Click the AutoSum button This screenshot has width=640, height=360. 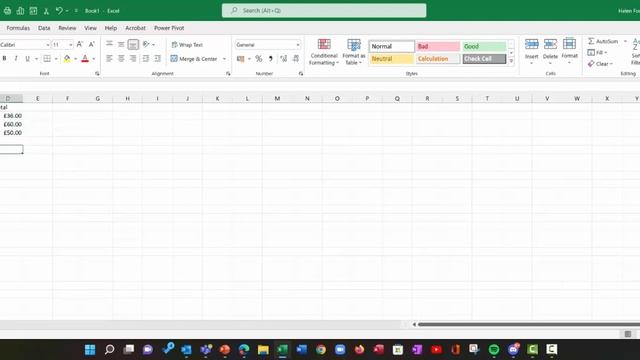coord(603,41)
